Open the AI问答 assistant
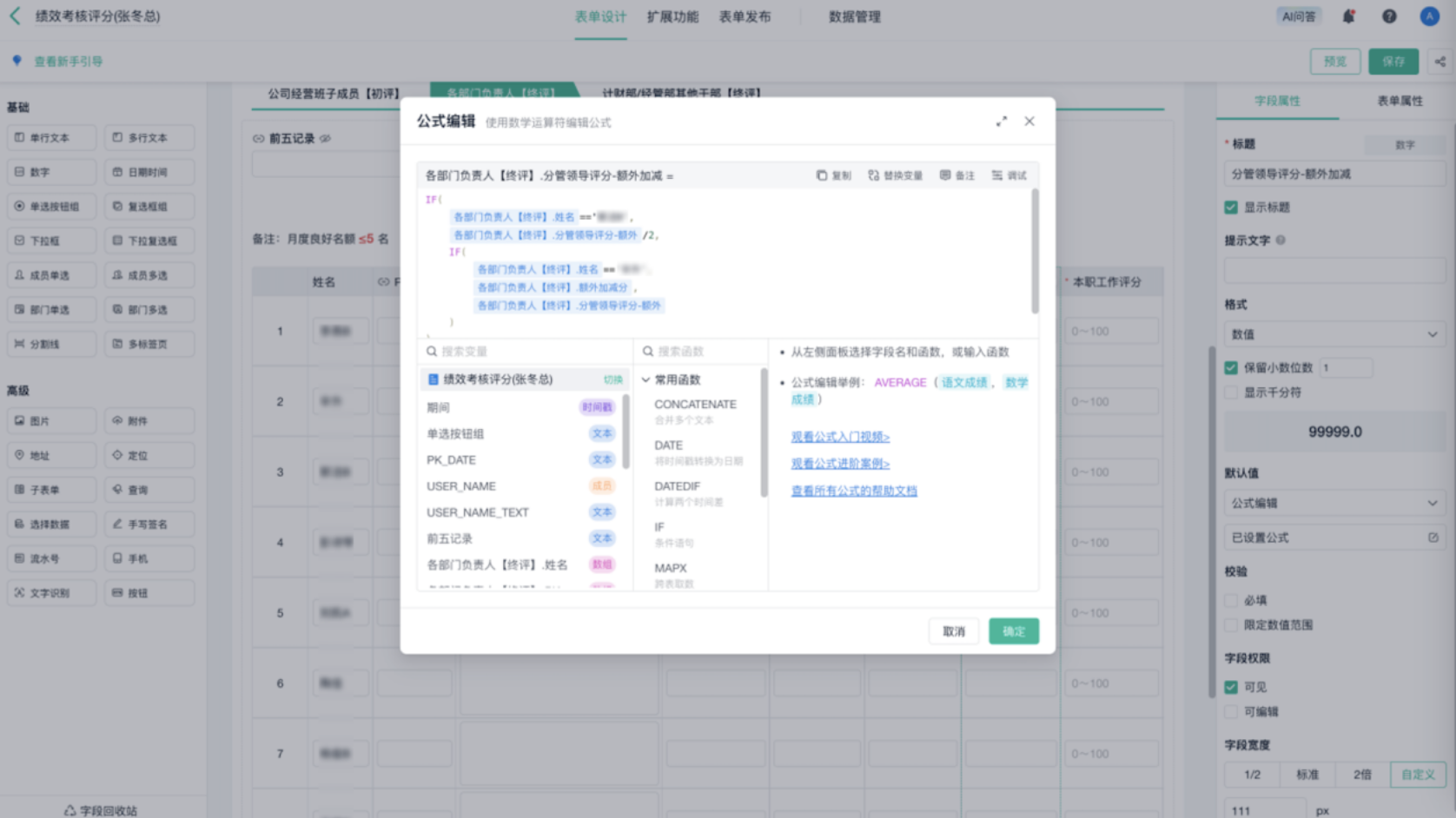This screenshot has width=1456, height=818. pyautogui.click(x=1299, y=16)
